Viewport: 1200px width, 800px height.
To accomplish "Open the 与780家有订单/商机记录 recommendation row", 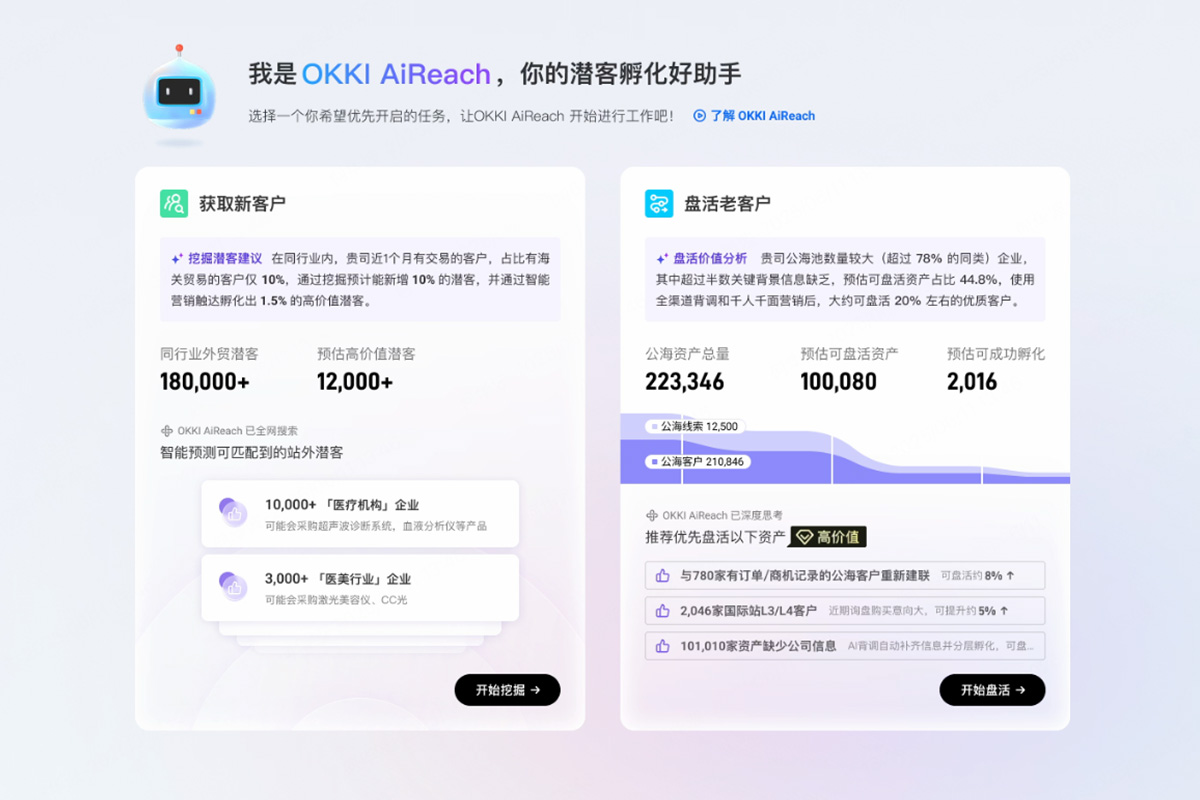I will coord(845,576).
